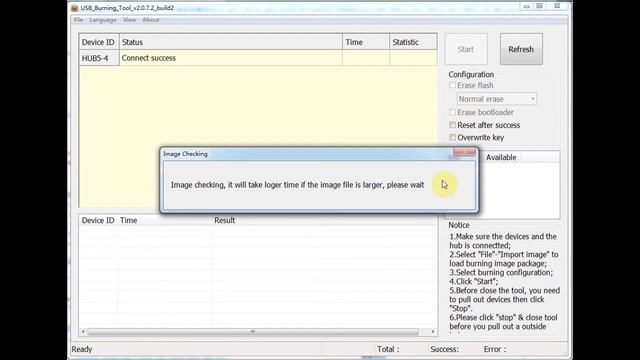Click the Success status bar label
This screenshot has width=640, height=360.
point(444,349)
